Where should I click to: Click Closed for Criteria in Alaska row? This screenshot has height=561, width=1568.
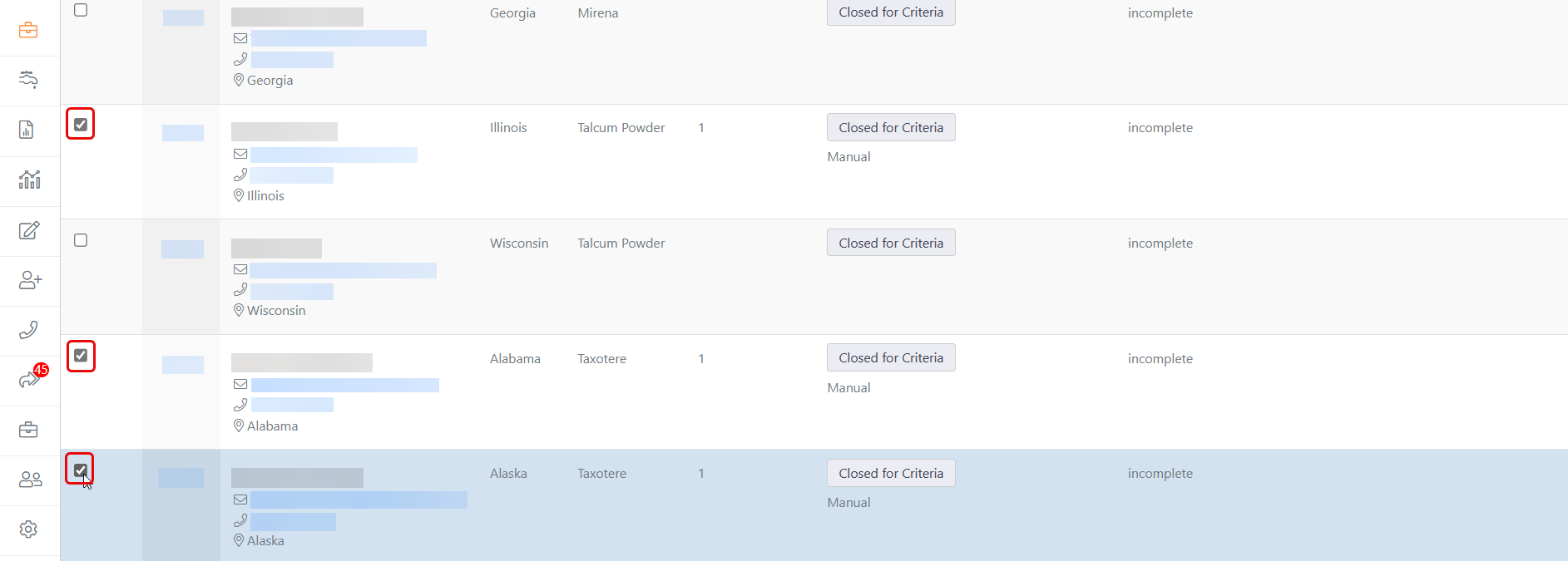tap(891, 473)
